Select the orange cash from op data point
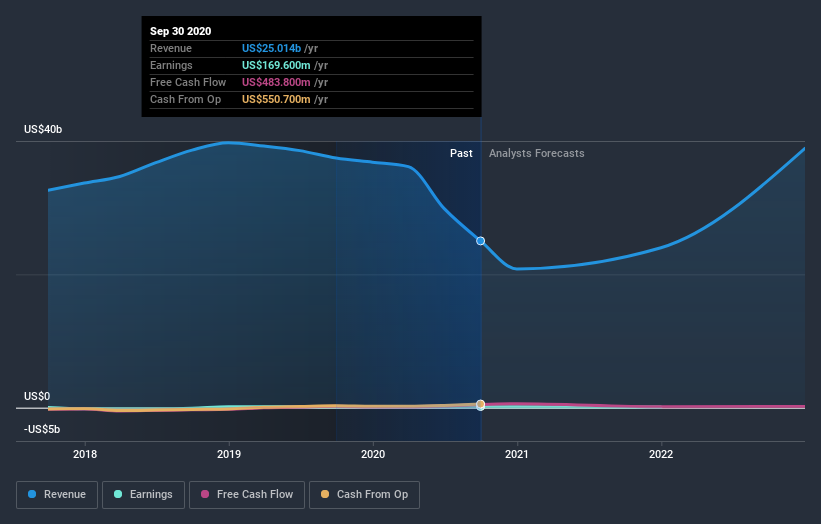The width and height of the screenshot is (821, 524). [481, 404]
